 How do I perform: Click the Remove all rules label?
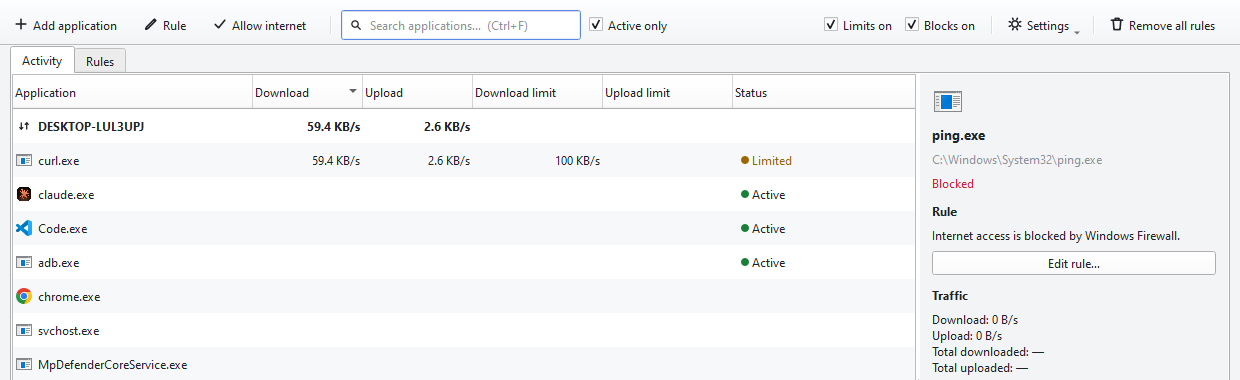1172,26
